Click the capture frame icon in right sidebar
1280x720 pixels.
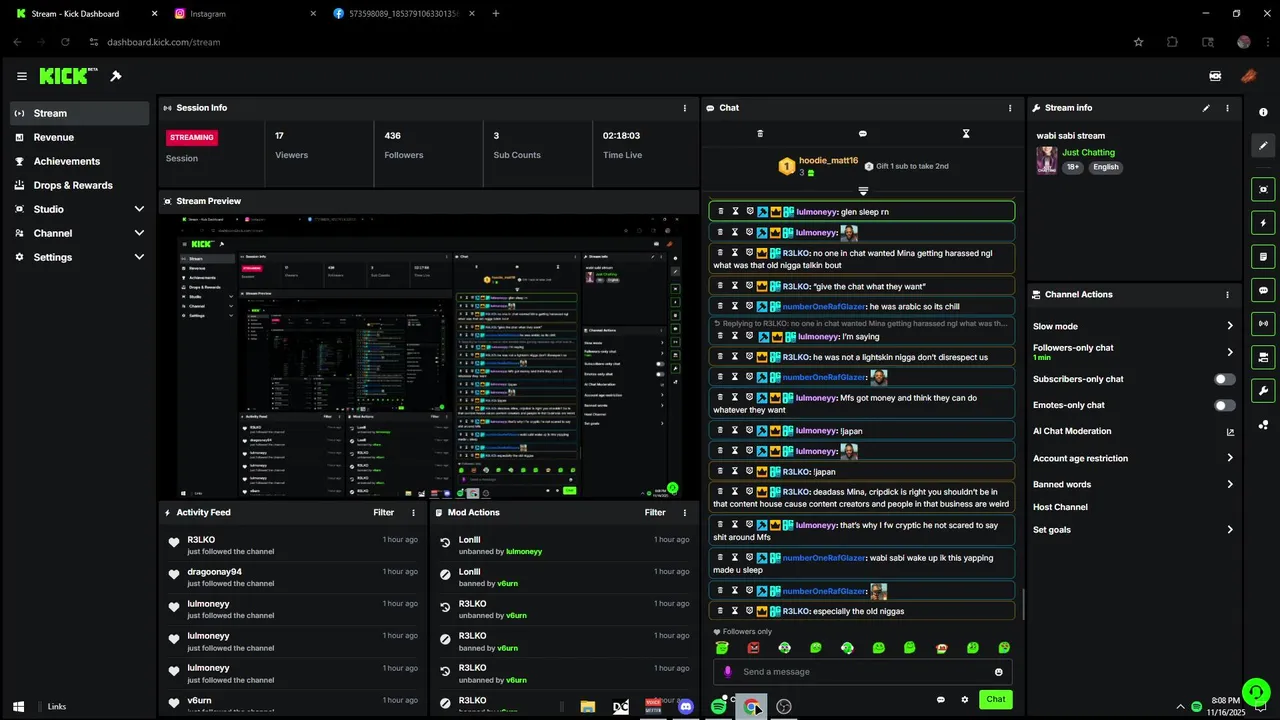click(x=1264, y=189)
